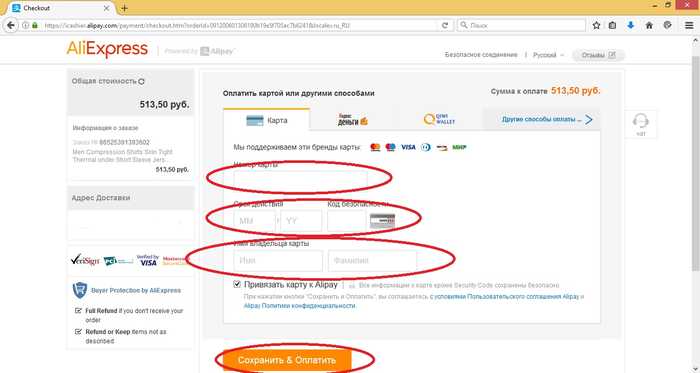Click the card number input field
The height and width of the screenshot is (373, 700).
coord(300,180)
